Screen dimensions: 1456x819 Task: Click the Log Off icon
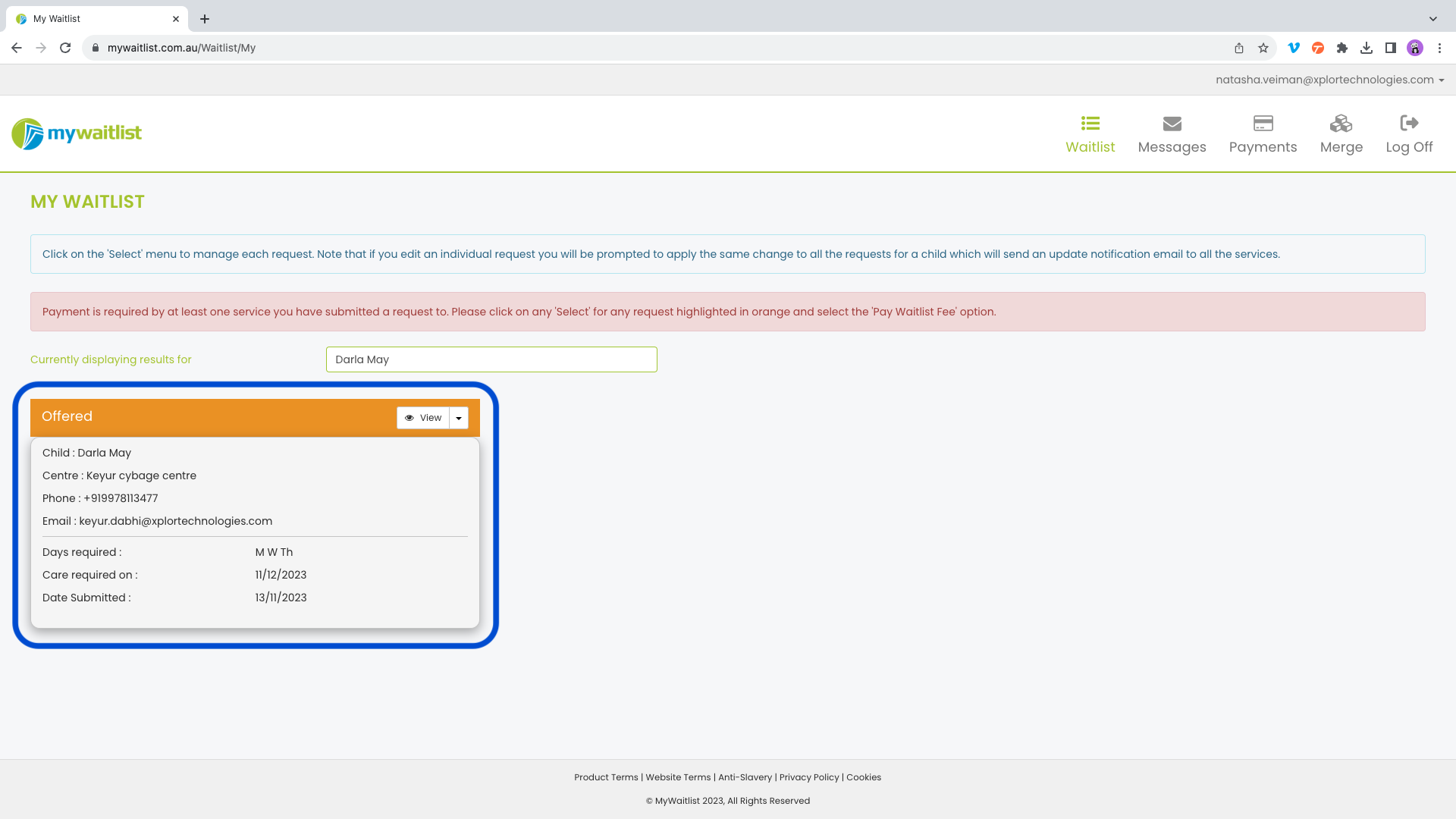pos(1409,124)
